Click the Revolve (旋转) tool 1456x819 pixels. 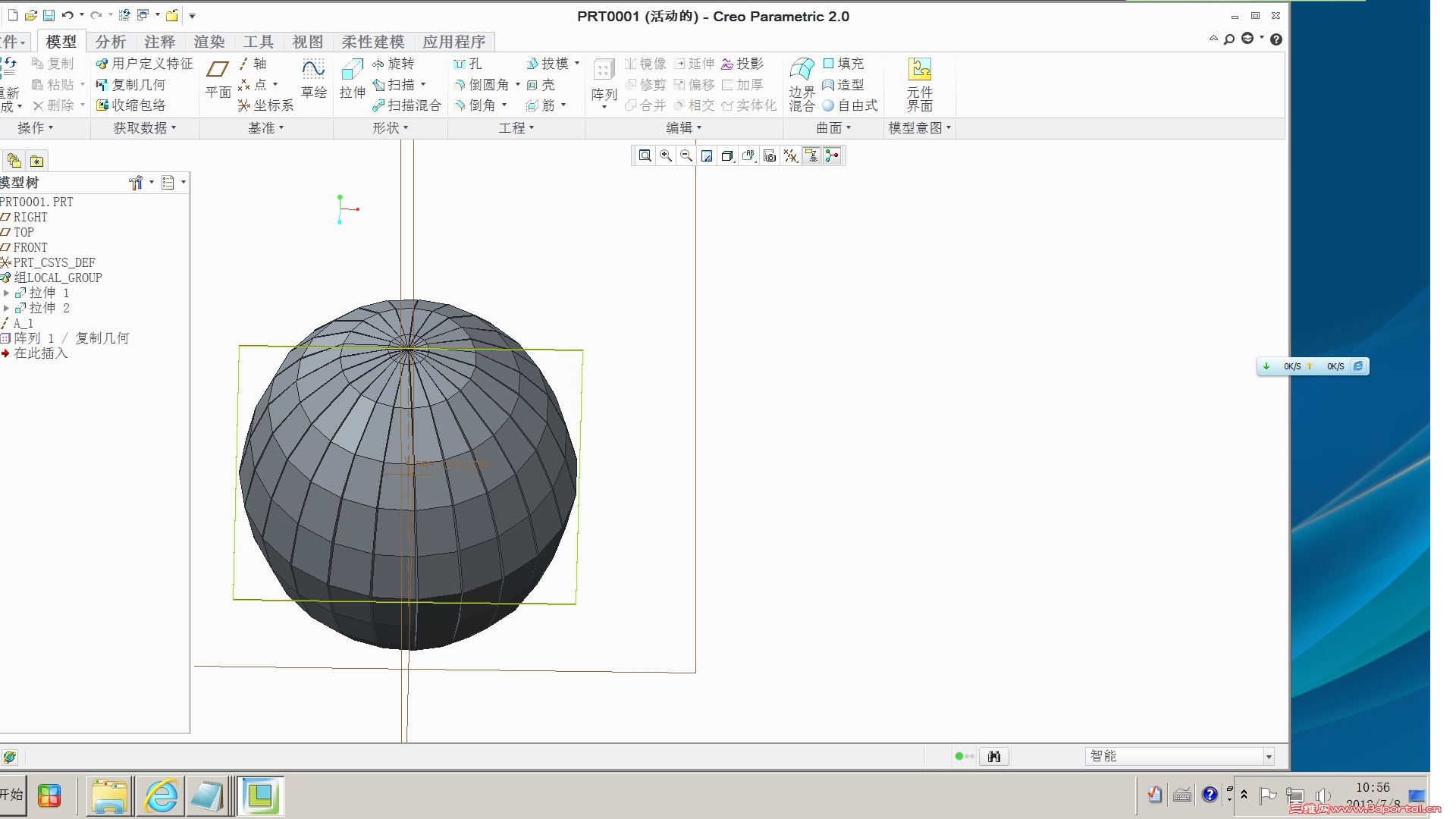click(x=394, y=64)
